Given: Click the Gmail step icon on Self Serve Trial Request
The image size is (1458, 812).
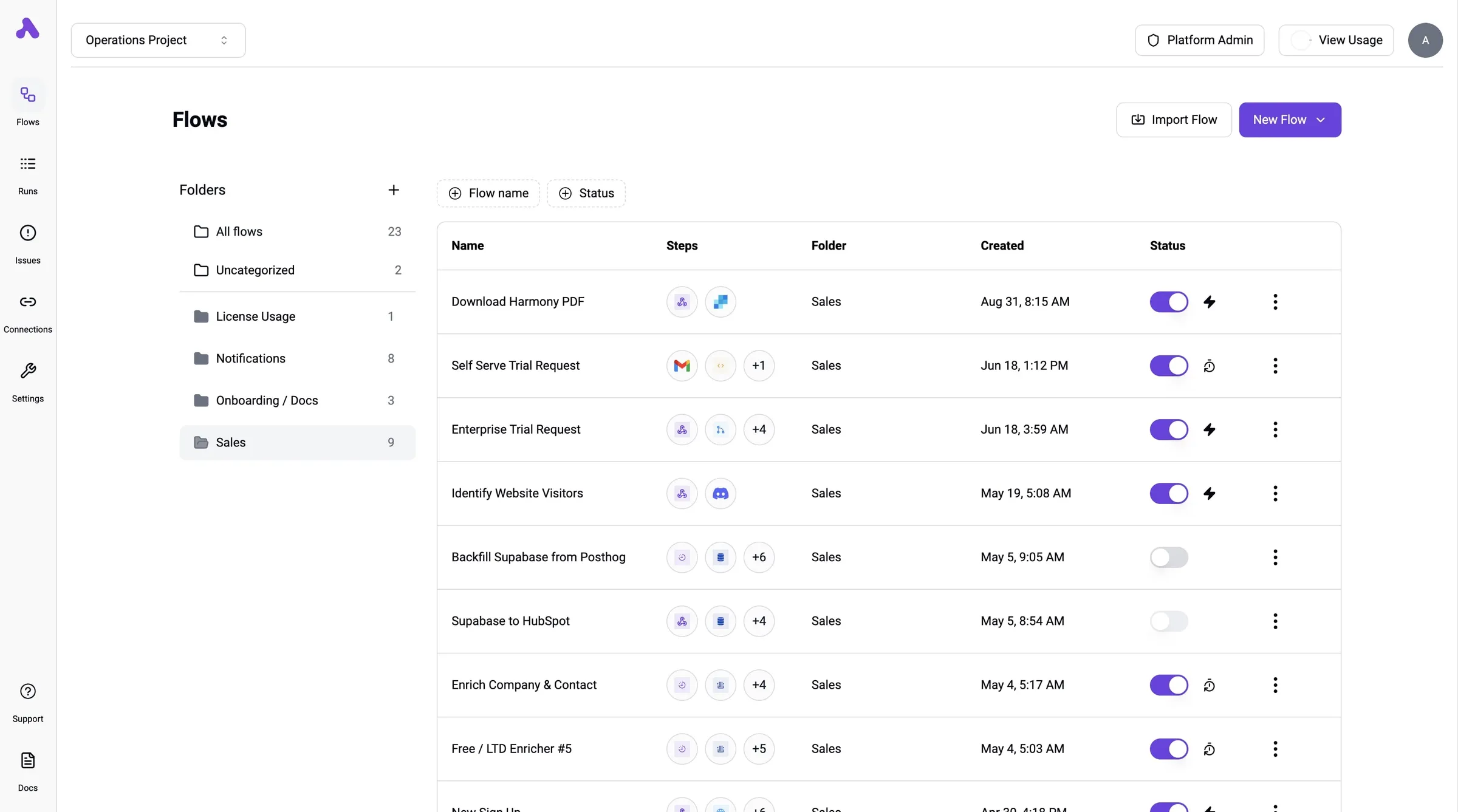Looking at the screenshot, I should pyautogui.click(x=682, y=366).
